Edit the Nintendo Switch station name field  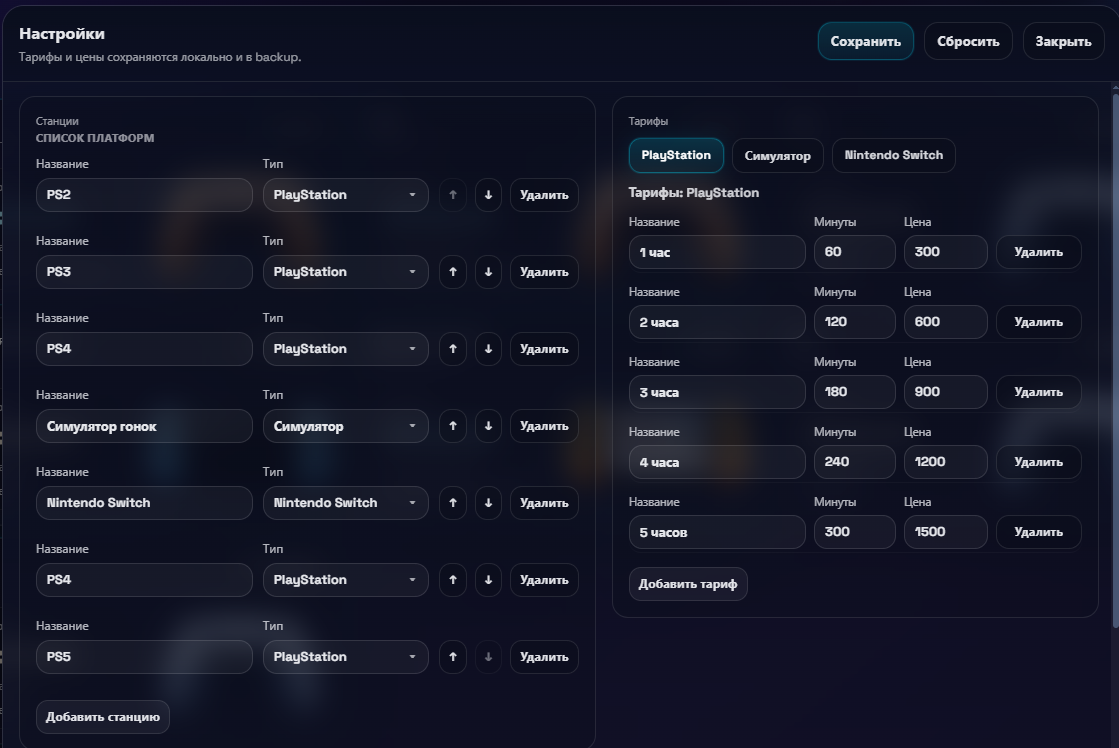coord(144,503)
